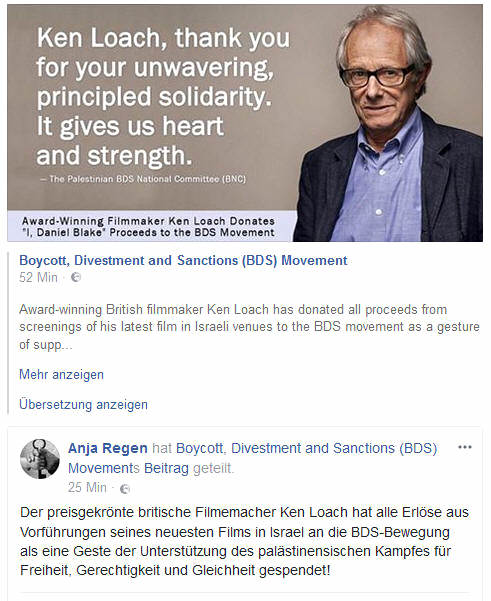Click the 52 Min timestamp

pos(38,277)
